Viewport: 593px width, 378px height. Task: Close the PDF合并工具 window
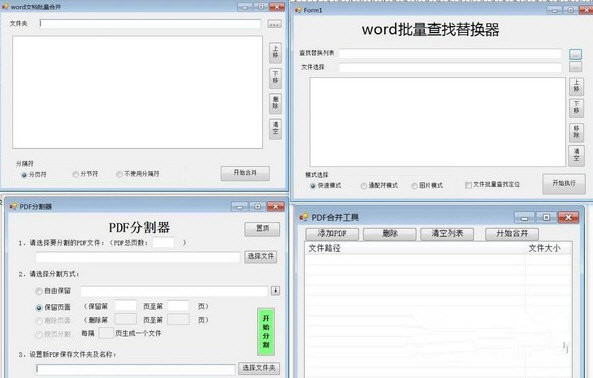(568, 217)
